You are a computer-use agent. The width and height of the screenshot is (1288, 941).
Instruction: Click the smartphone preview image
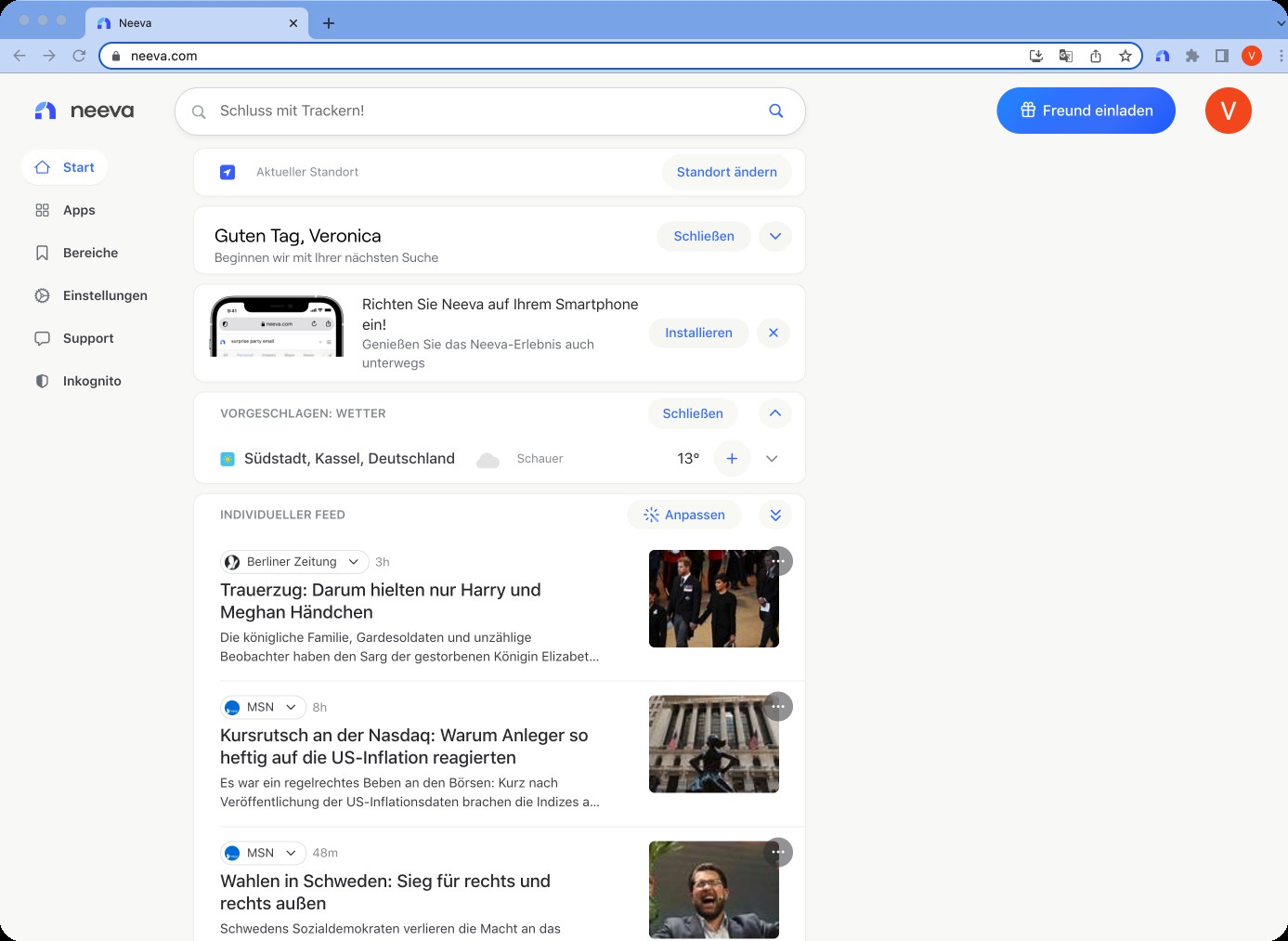pyautogui.click(x=278, y=326)
